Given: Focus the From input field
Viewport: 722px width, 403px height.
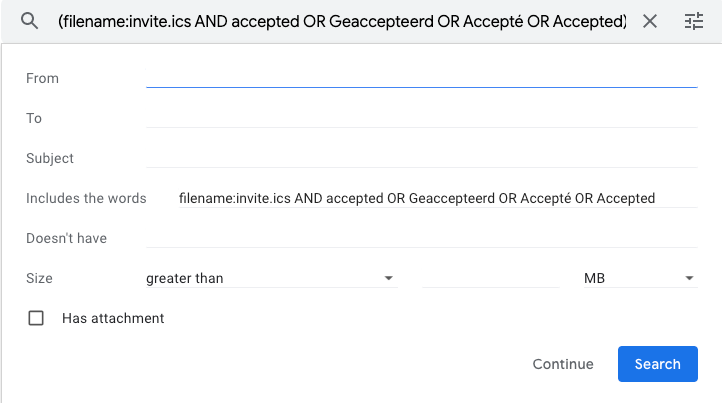Looking at the screenshot, I should tap(421, 77).
